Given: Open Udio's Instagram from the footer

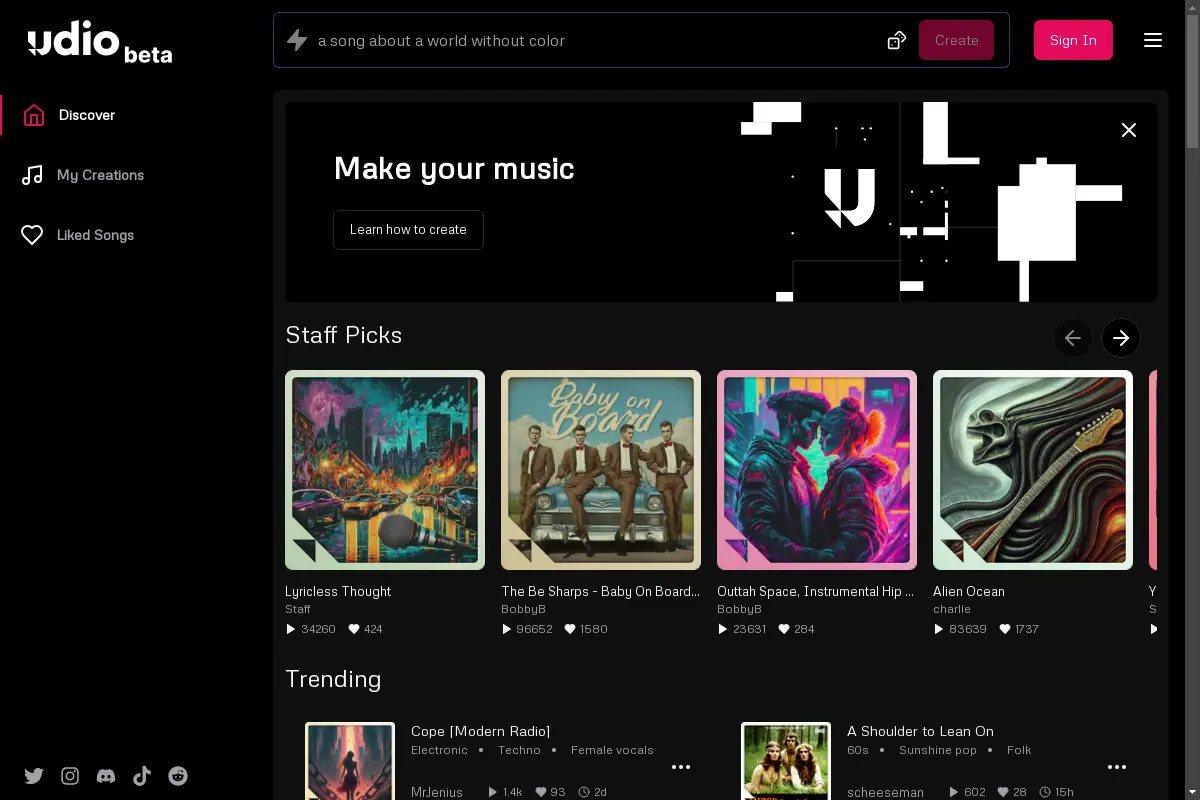Looking at the screenshot, I should point(70,775).
